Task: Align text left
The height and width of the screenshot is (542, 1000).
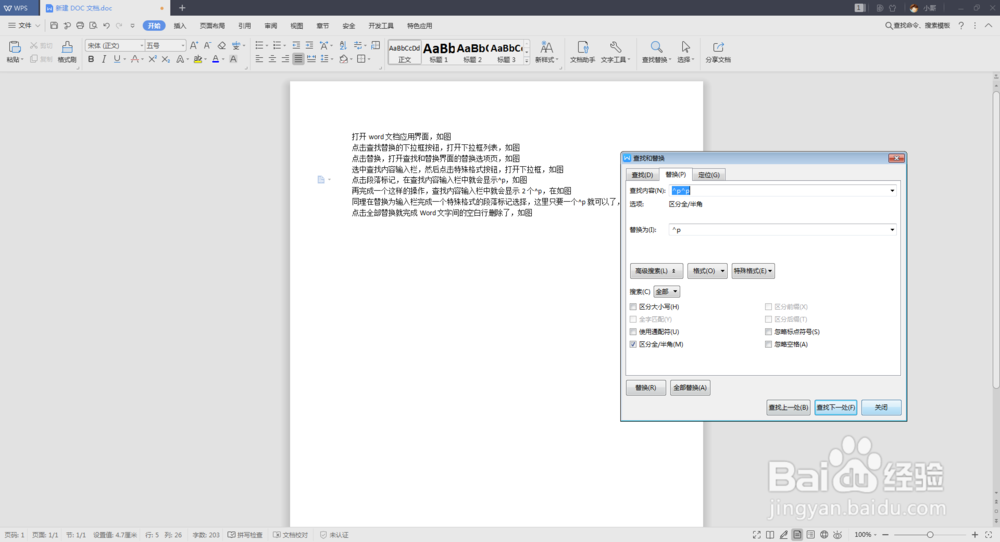Action: (259, 59)
